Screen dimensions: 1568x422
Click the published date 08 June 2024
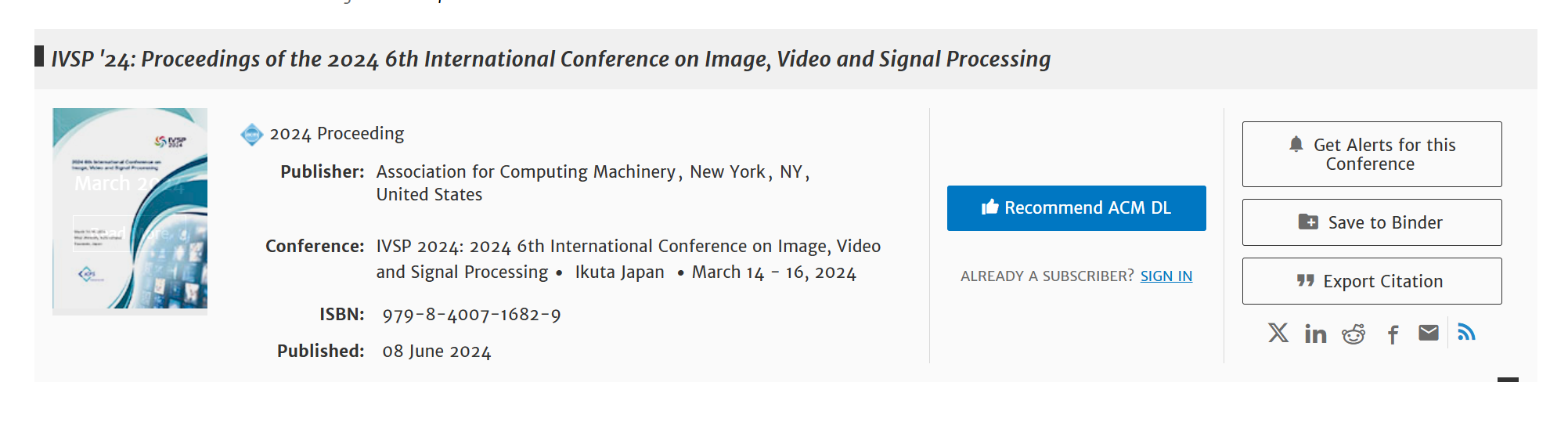436,352
